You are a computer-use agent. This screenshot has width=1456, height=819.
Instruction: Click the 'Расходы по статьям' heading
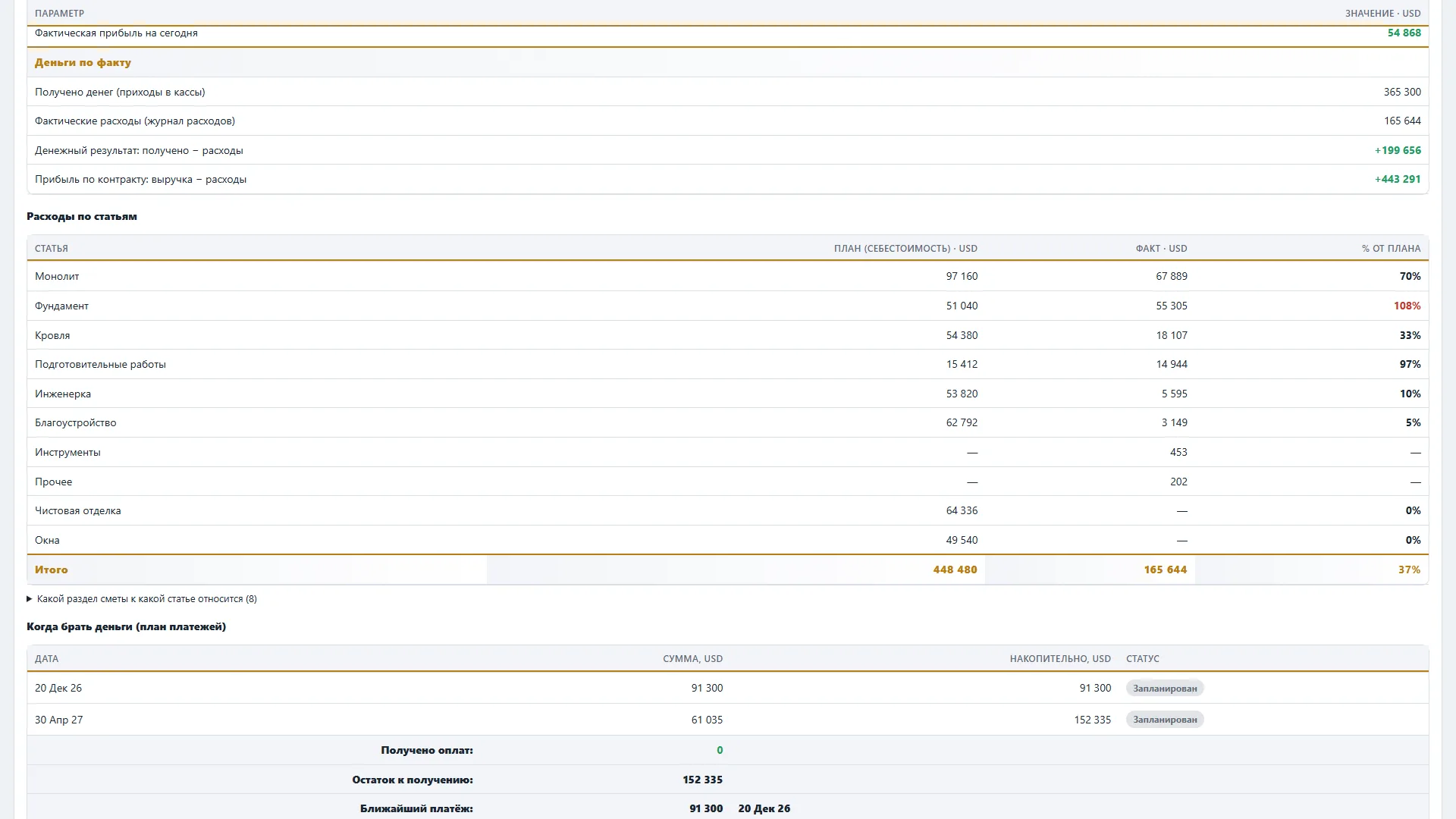[x=82, y=217]
